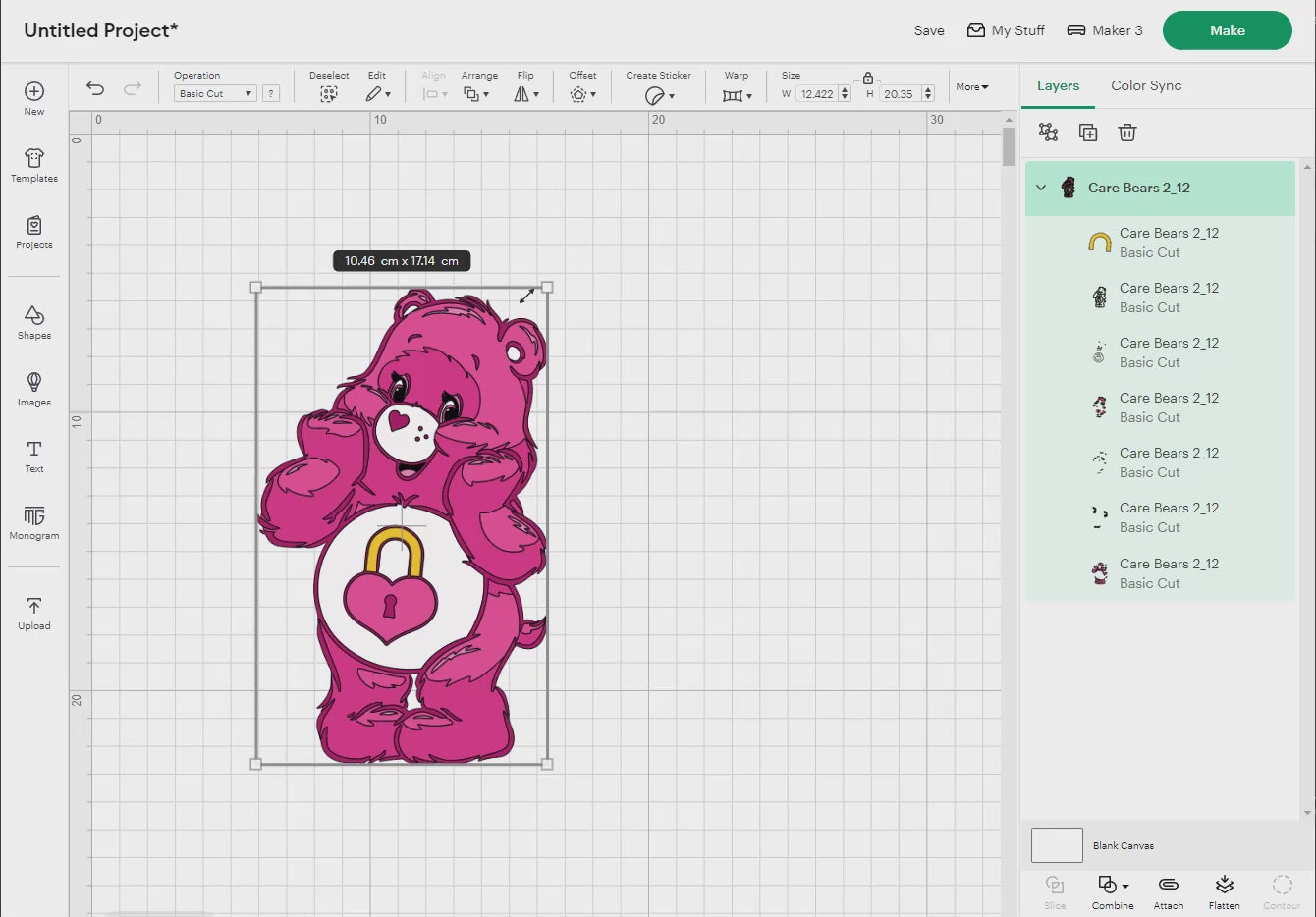Viewport: 1316px width, 917px height.
Task: Click the Duplicate layer icon
Action: point(1088,133)
